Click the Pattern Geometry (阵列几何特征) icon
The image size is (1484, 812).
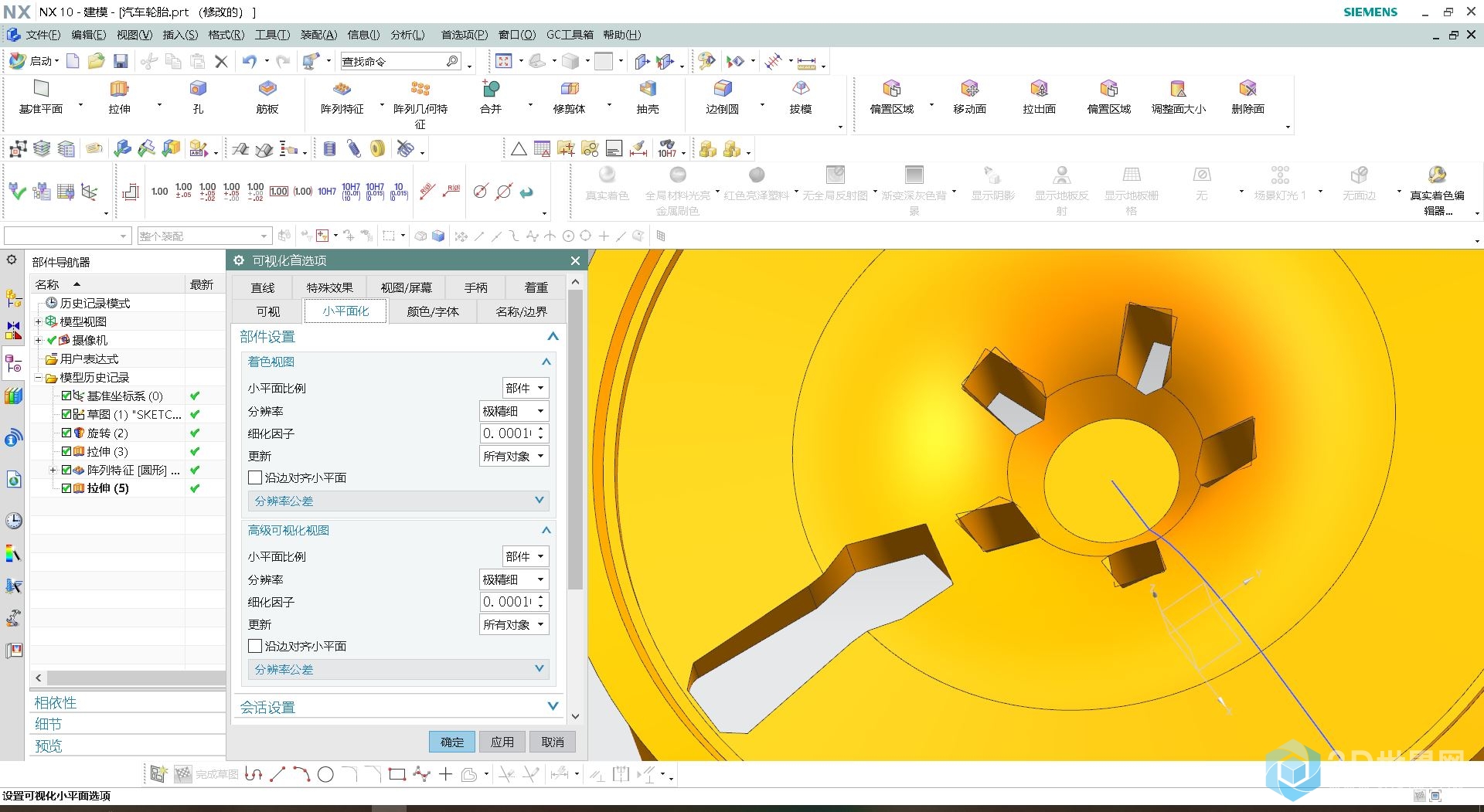click(420, 89)
